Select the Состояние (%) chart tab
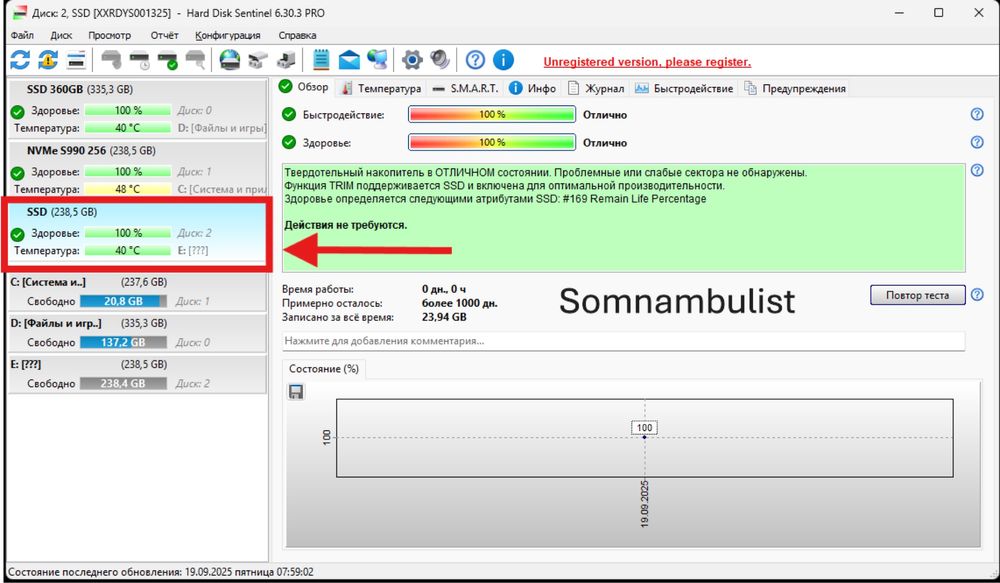 324,369
